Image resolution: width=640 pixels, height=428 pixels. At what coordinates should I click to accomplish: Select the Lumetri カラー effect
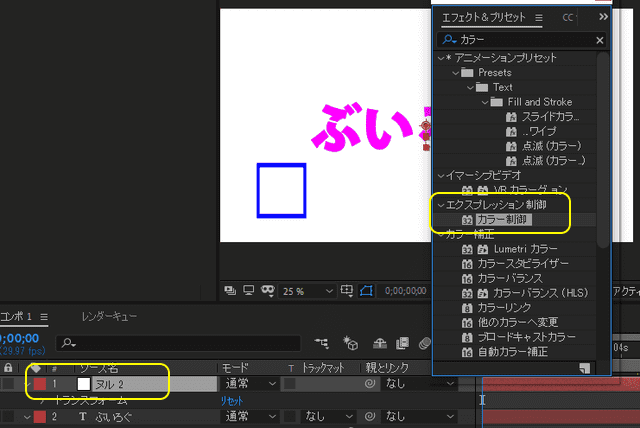(x=525, y=249)
